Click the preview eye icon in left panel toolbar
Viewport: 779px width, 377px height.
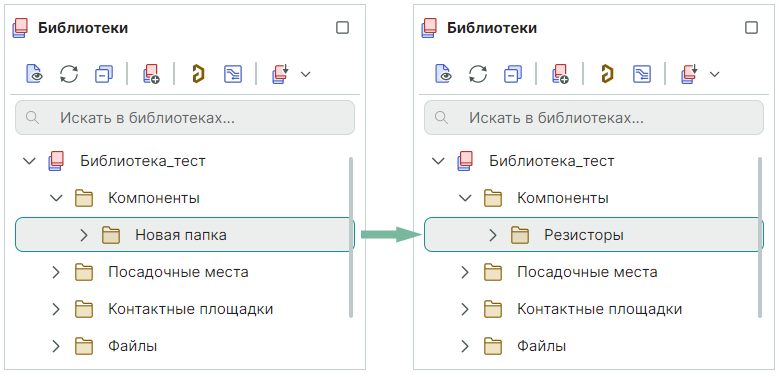pos(35,74)
